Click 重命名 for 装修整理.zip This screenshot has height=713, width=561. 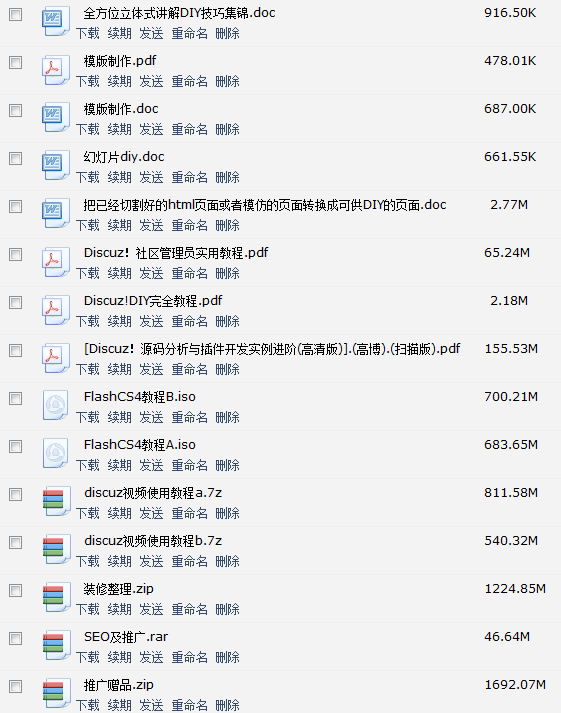pyautogui.click(x=190, y=609)
